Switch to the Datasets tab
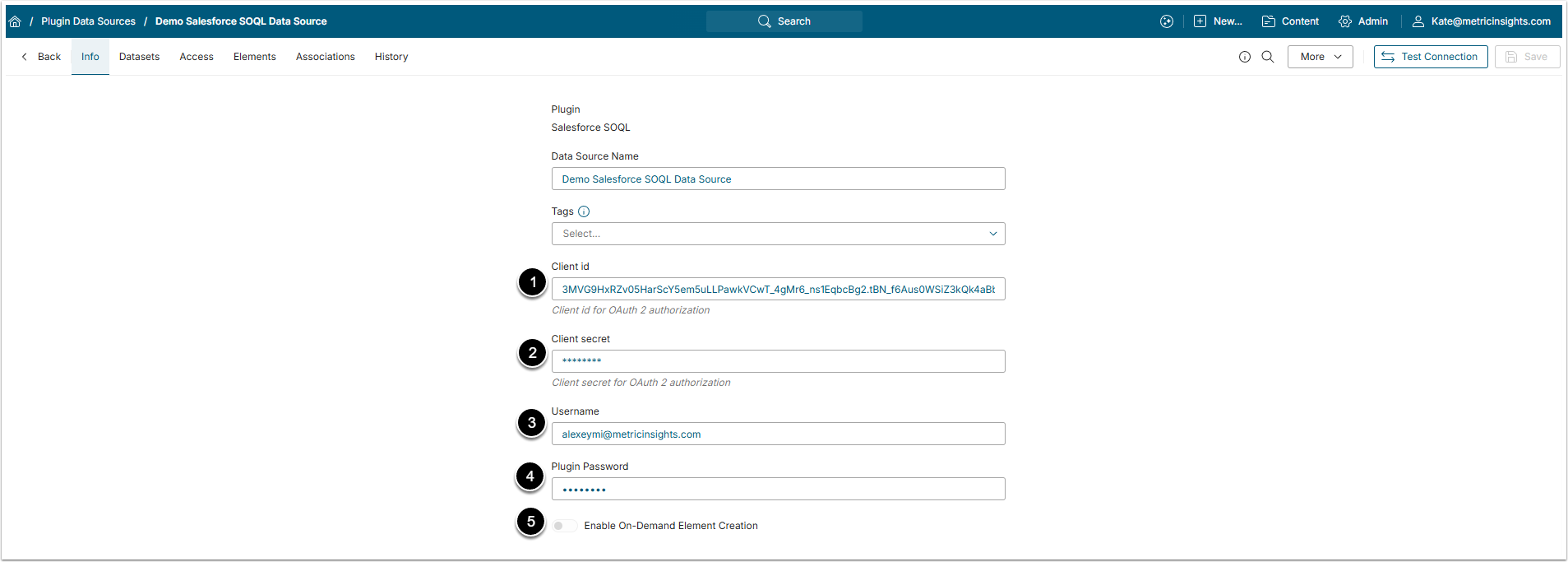This screenshot has height=562, width=1568. 139,57
